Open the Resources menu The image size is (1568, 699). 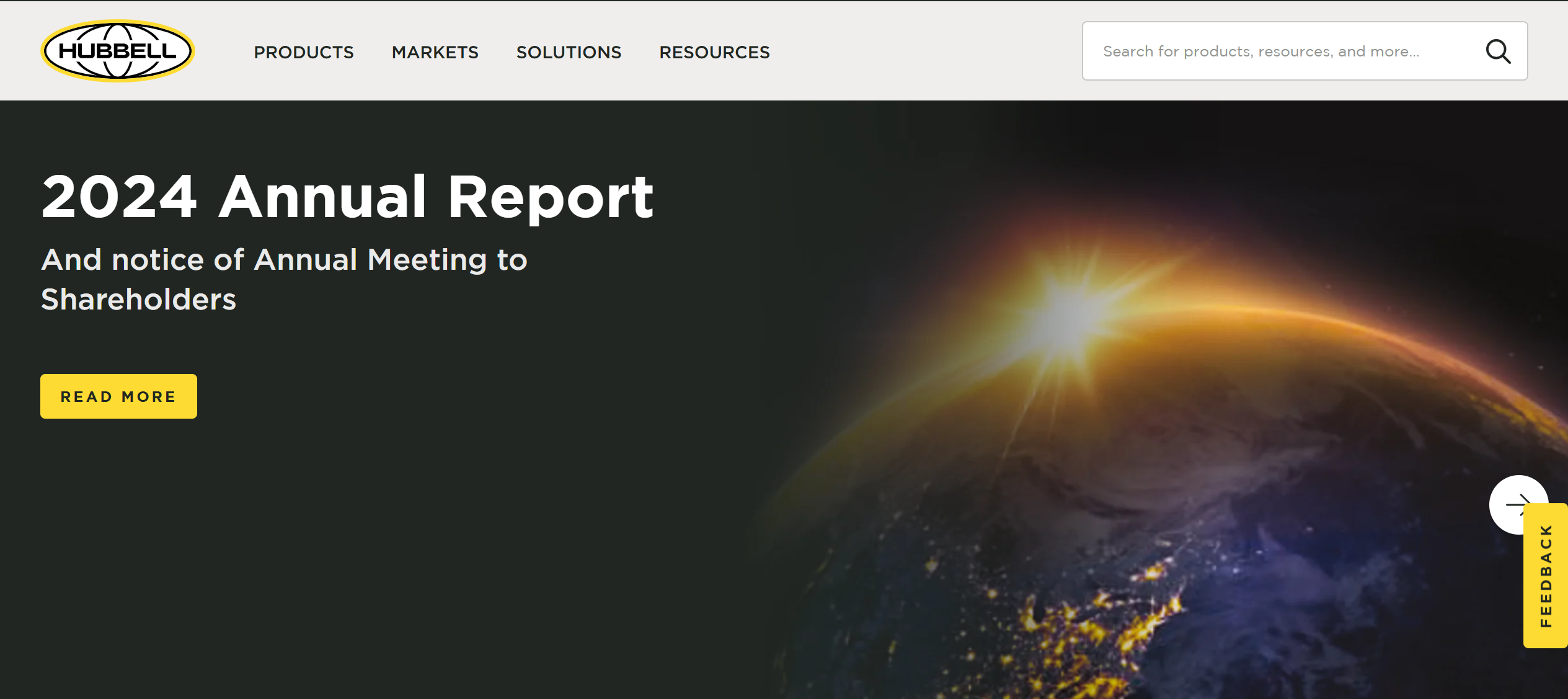click(714, 52)
